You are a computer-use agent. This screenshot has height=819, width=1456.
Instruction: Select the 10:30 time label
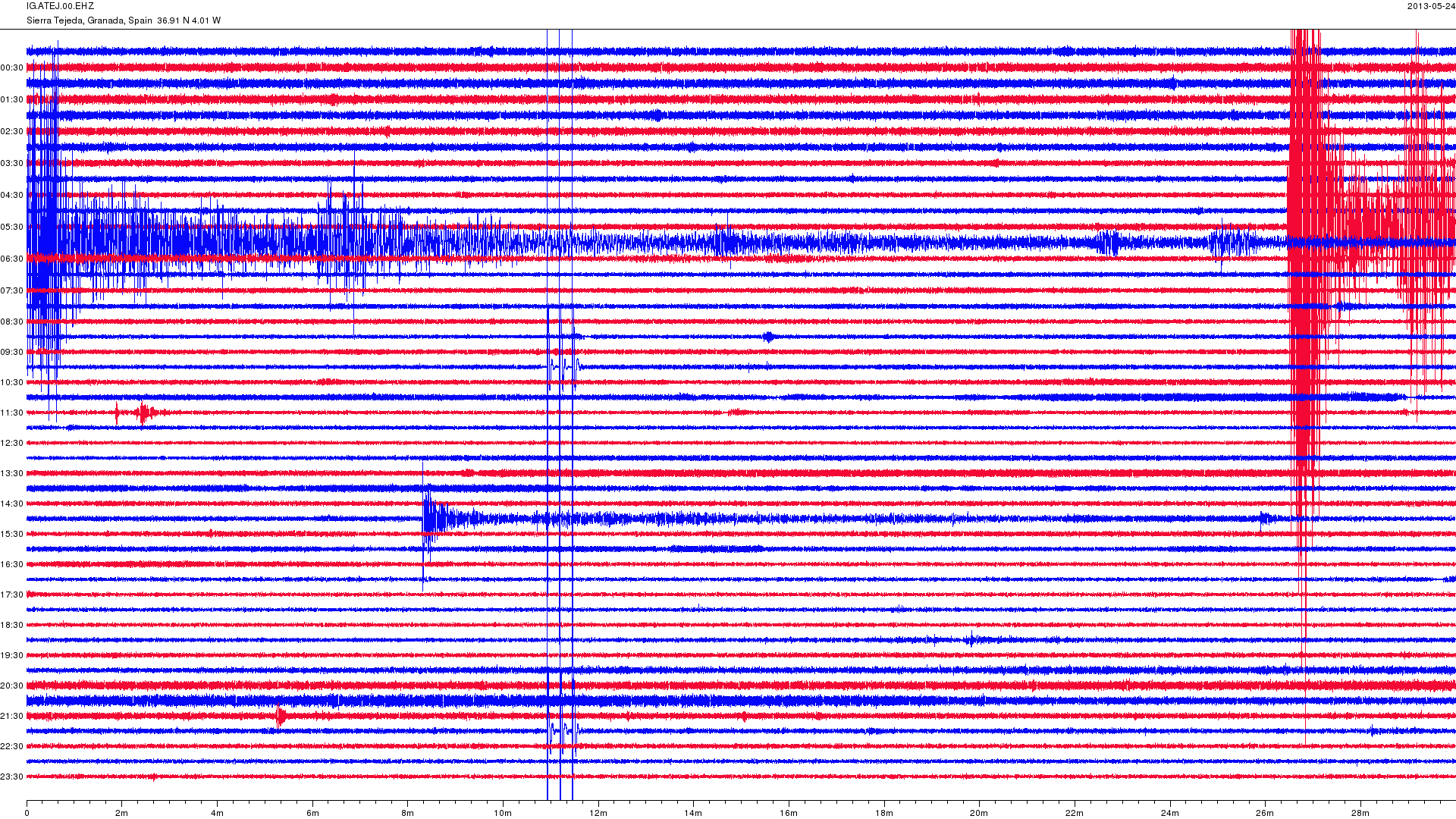click(12, 383)
